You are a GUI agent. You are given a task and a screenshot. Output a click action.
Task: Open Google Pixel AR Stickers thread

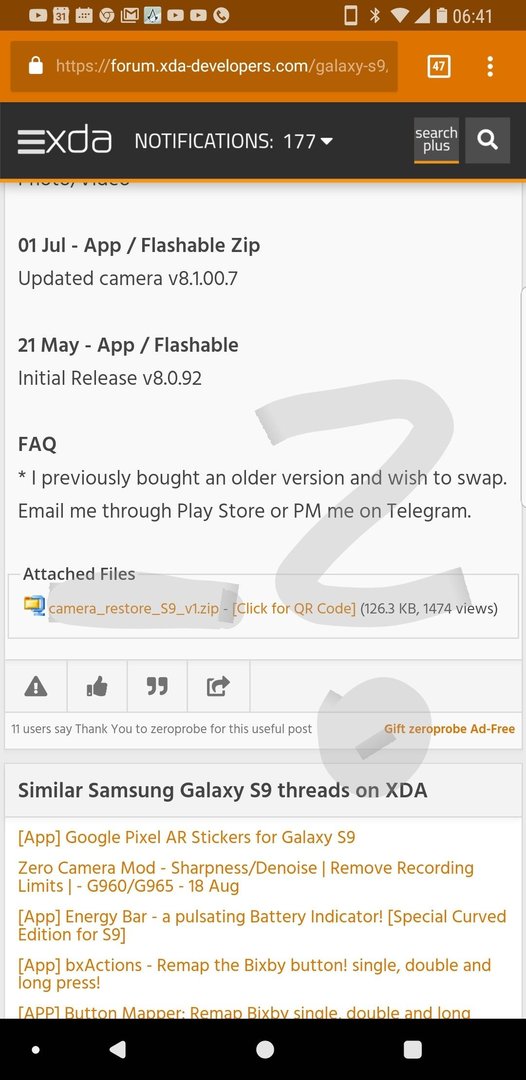coord(187,838)
